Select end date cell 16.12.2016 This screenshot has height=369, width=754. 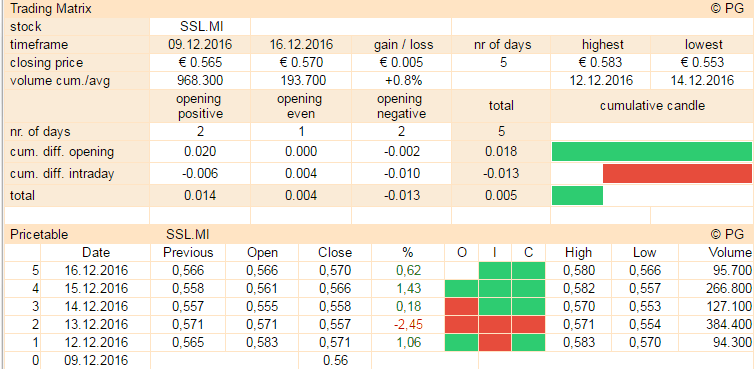pyautogui.click(x=301, y=45)
